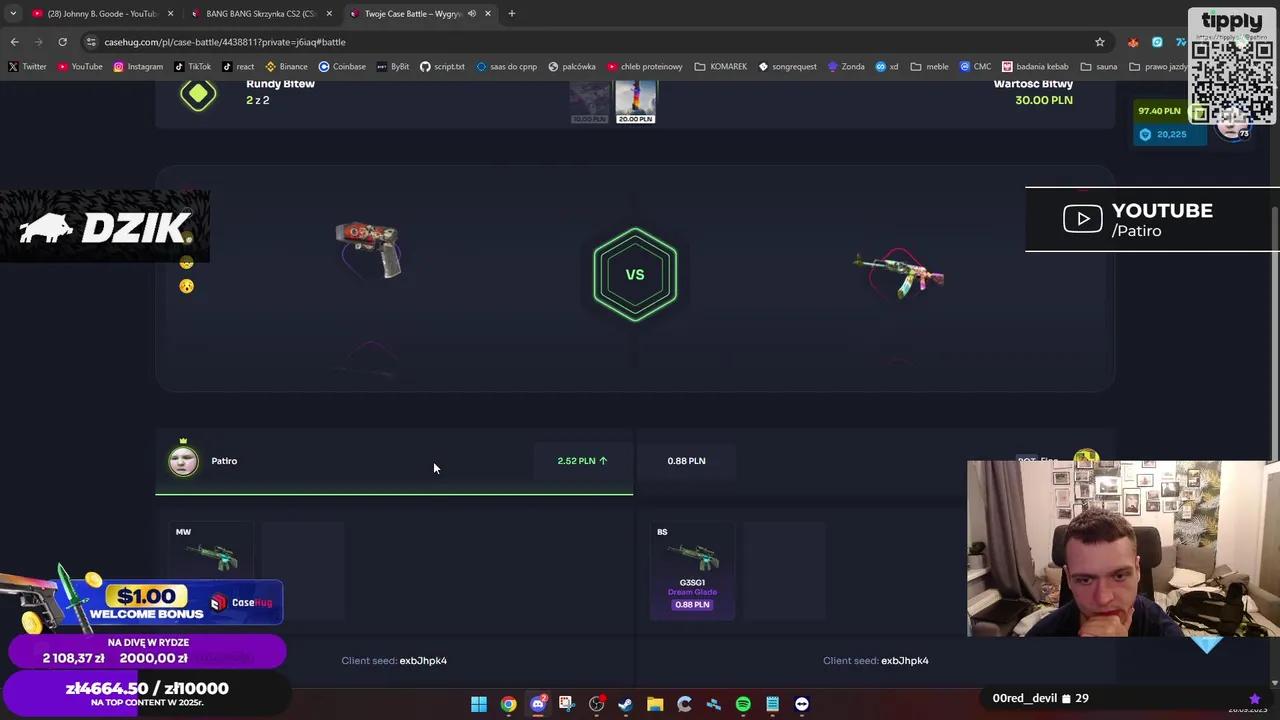1280x720 pixels.
Task: Close the Johnny B. Goode YouTube tab
Action: click(170, 14)
